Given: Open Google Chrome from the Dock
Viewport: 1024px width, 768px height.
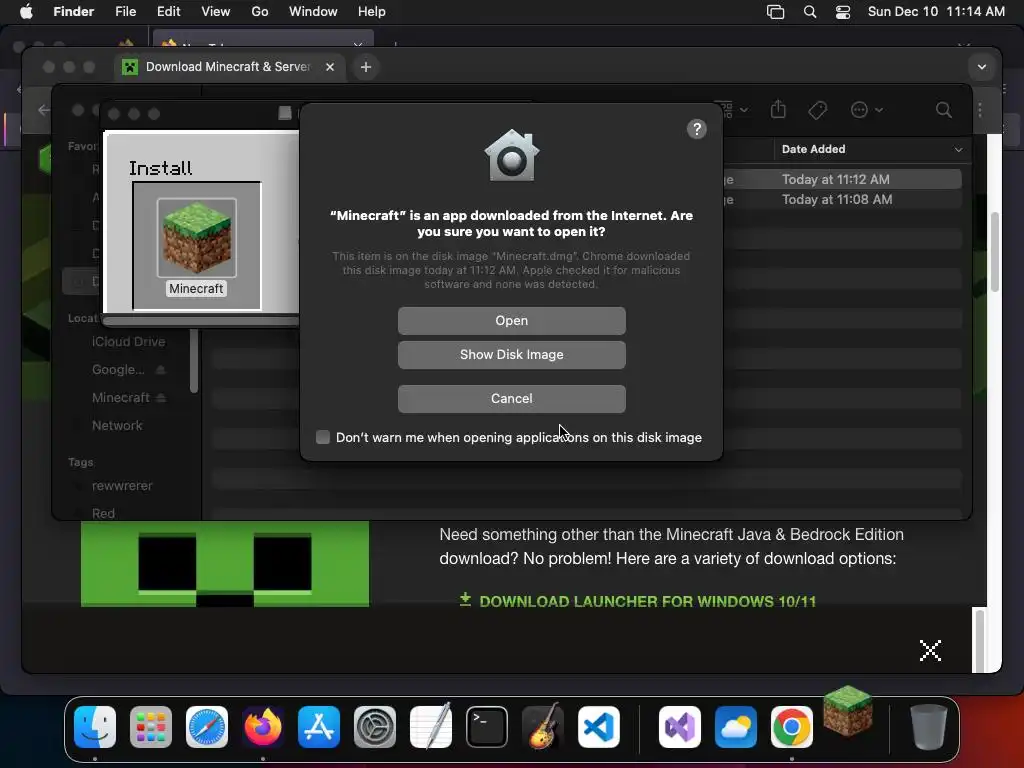Looking at the screenshot, I should click(x=792, y=727).
